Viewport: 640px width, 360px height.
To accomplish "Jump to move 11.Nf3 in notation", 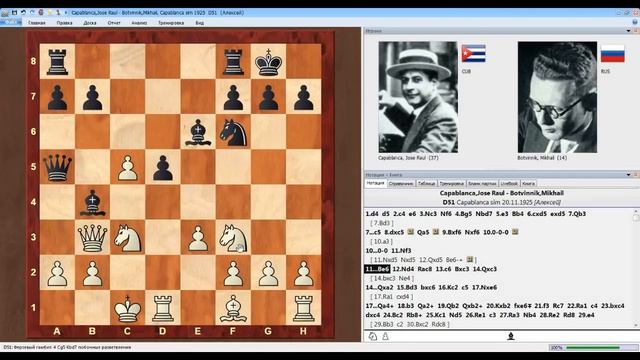I will [401, 251].
